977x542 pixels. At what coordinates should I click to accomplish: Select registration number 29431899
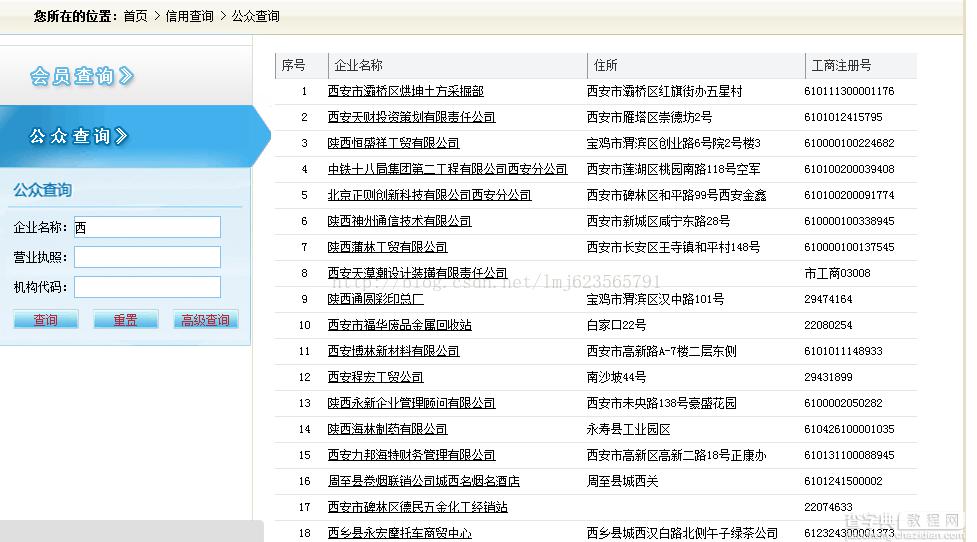(x=828, y=378)
